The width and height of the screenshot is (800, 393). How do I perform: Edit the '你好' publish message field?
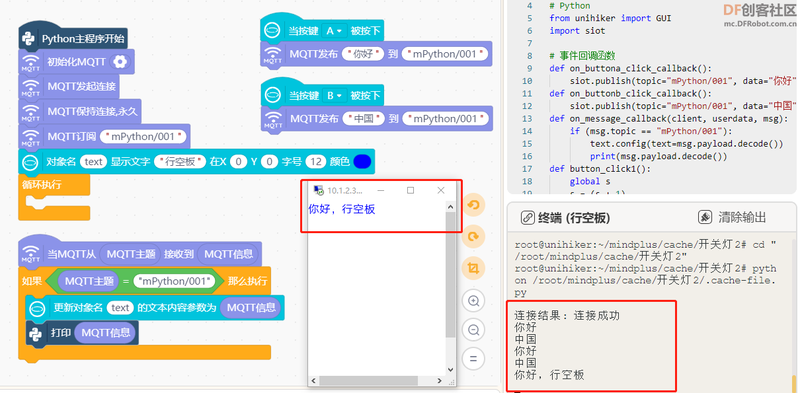tap(363, 54)
